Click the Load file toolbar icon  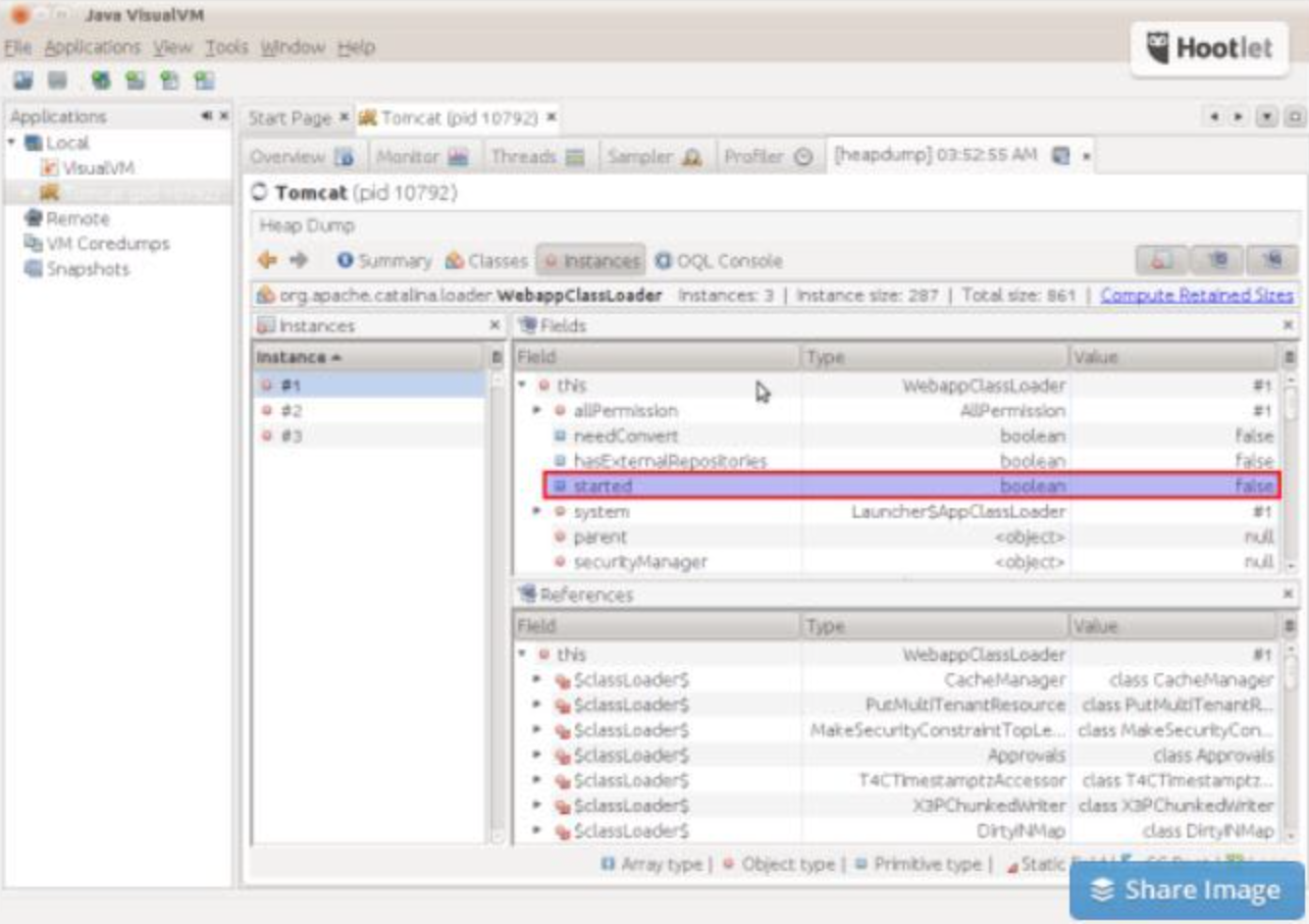[23, 80]
